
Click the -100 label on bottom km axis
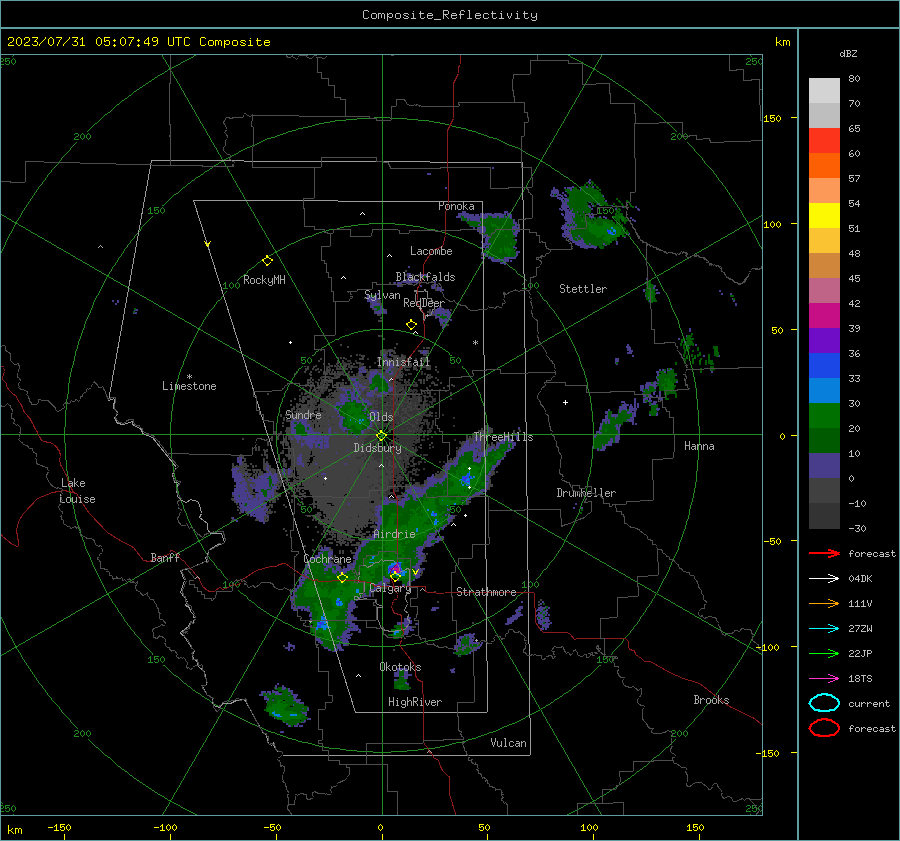click(x=165, y=827)
